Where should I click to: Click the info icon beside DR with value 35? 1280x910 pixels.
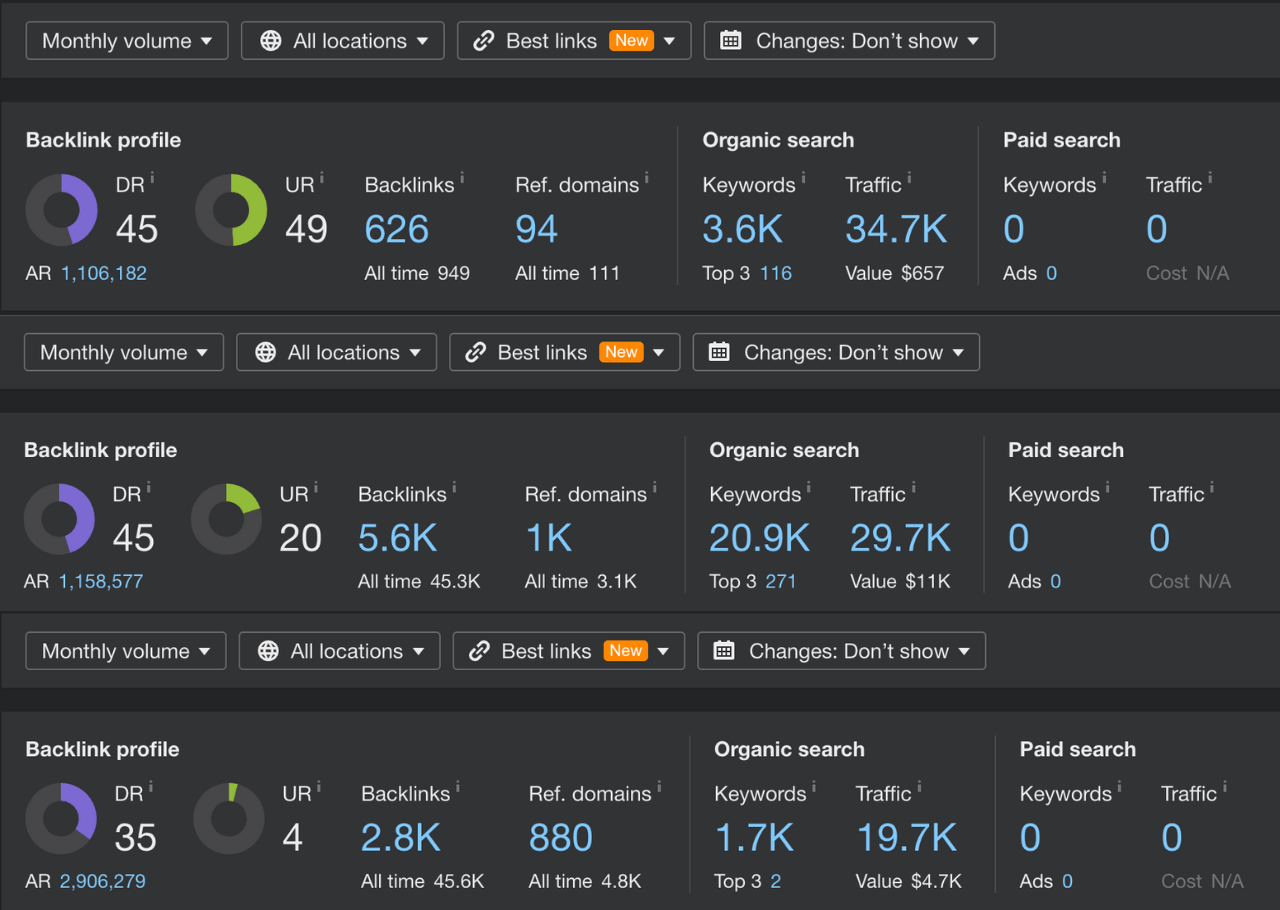click(151, 788)
